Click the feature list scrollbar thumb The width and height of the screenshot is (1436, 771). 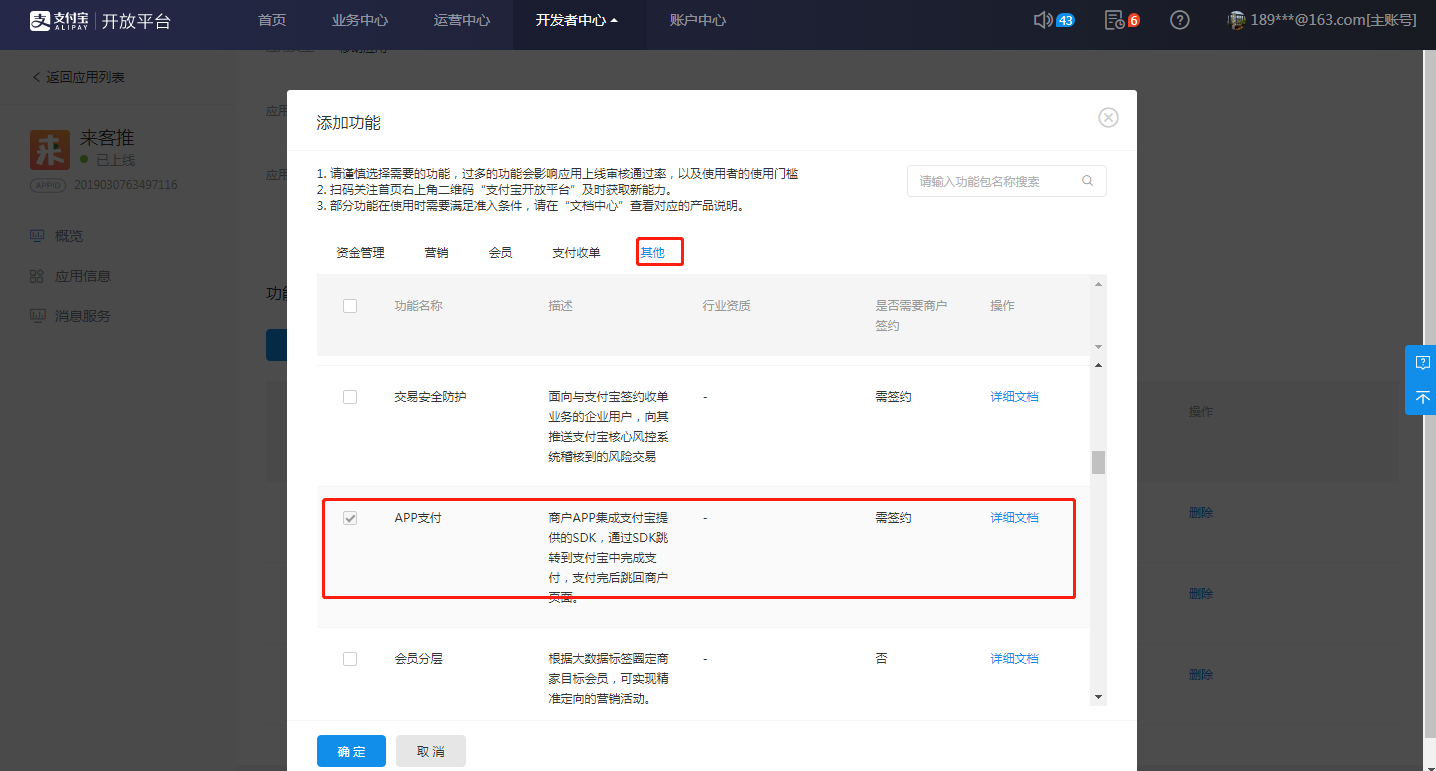(x=1098, y=462)
